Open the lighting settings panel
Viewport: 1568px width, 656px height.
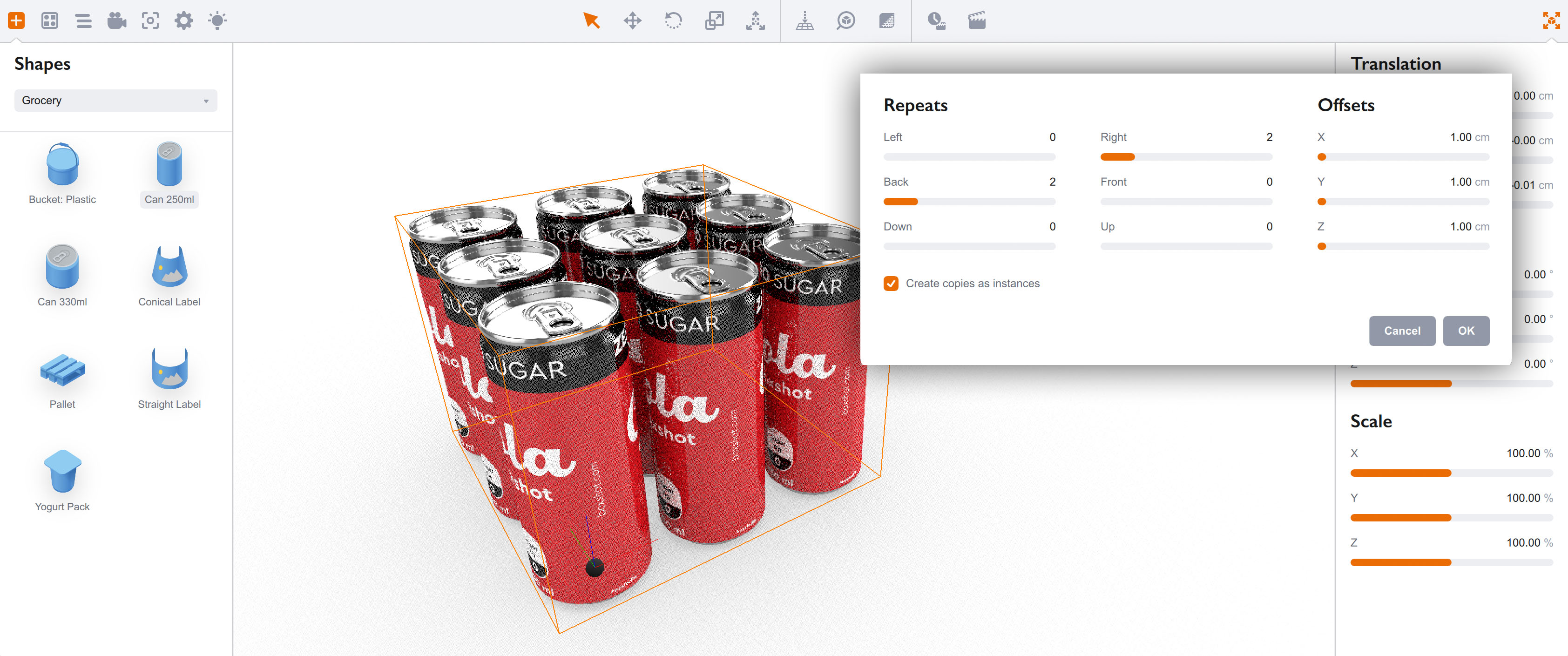coord(216,20)
